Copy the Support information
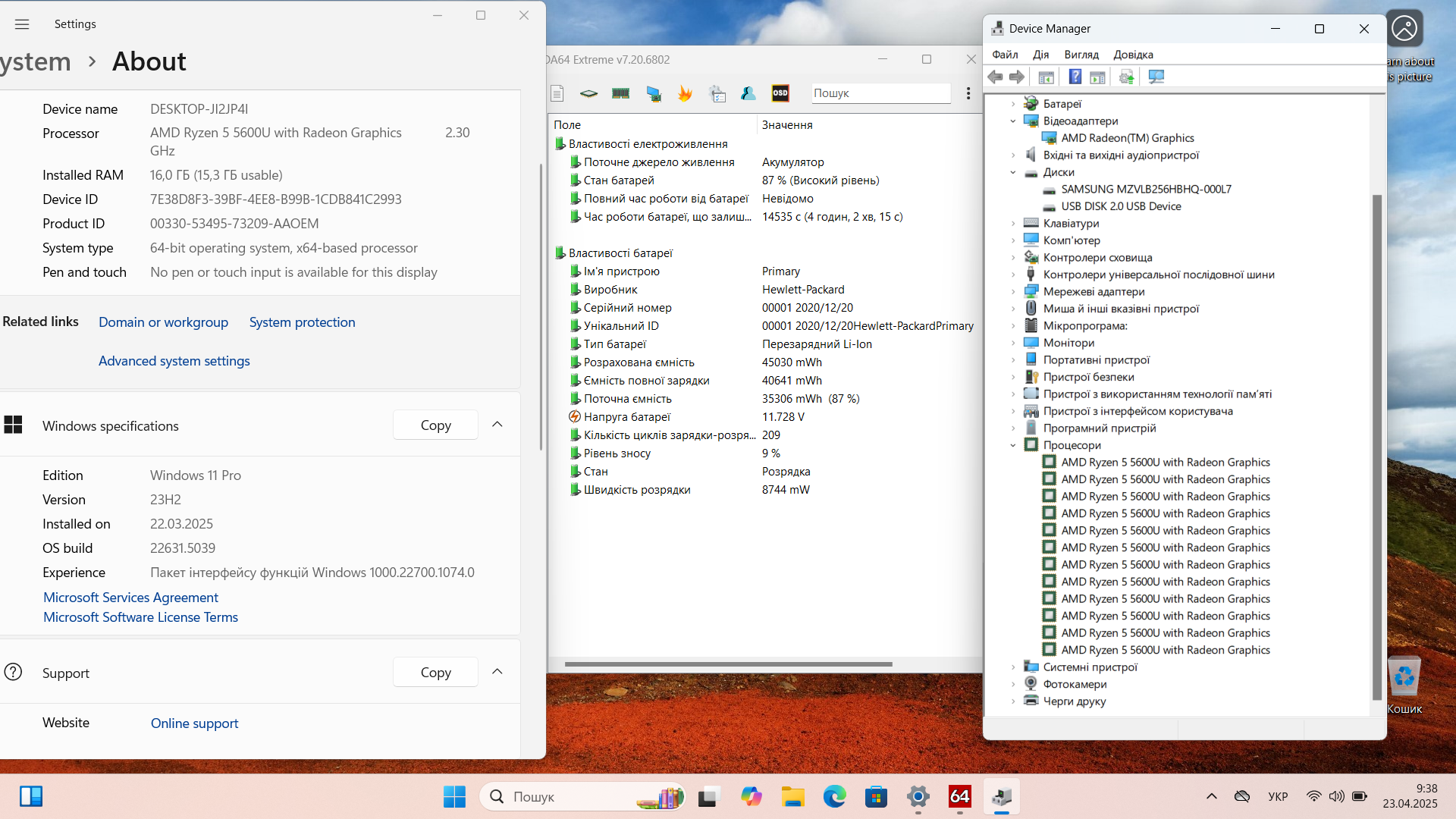 click(435, 672)
